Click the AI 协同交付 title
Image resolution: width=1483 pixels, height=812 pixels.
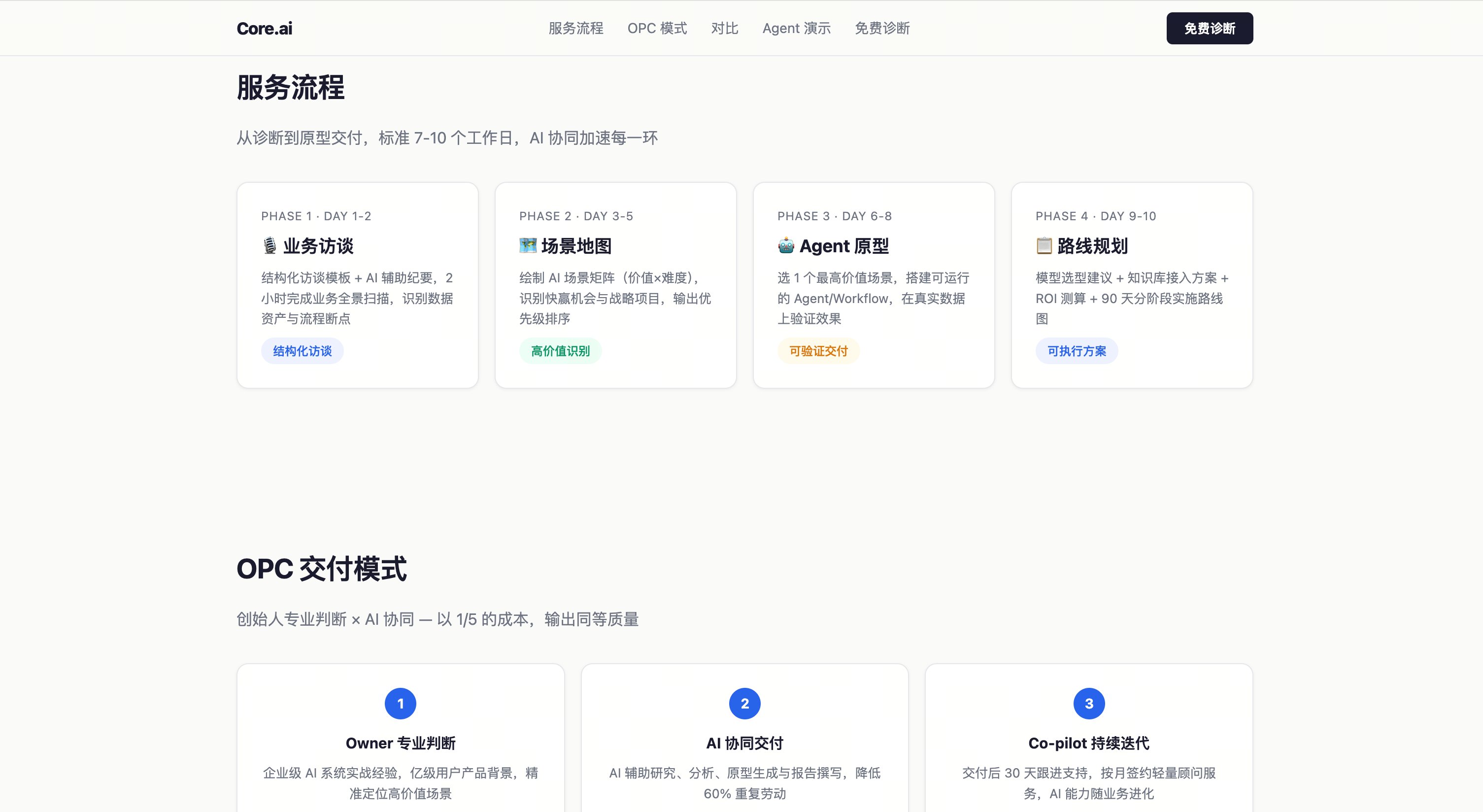coord(744,743)
